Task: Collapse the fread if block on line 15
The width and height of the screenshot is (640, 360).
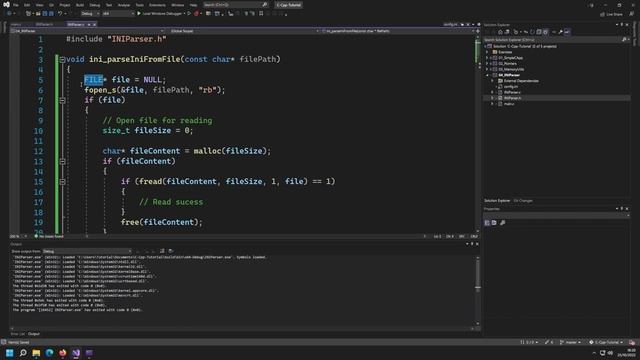Action: point(62,182)
